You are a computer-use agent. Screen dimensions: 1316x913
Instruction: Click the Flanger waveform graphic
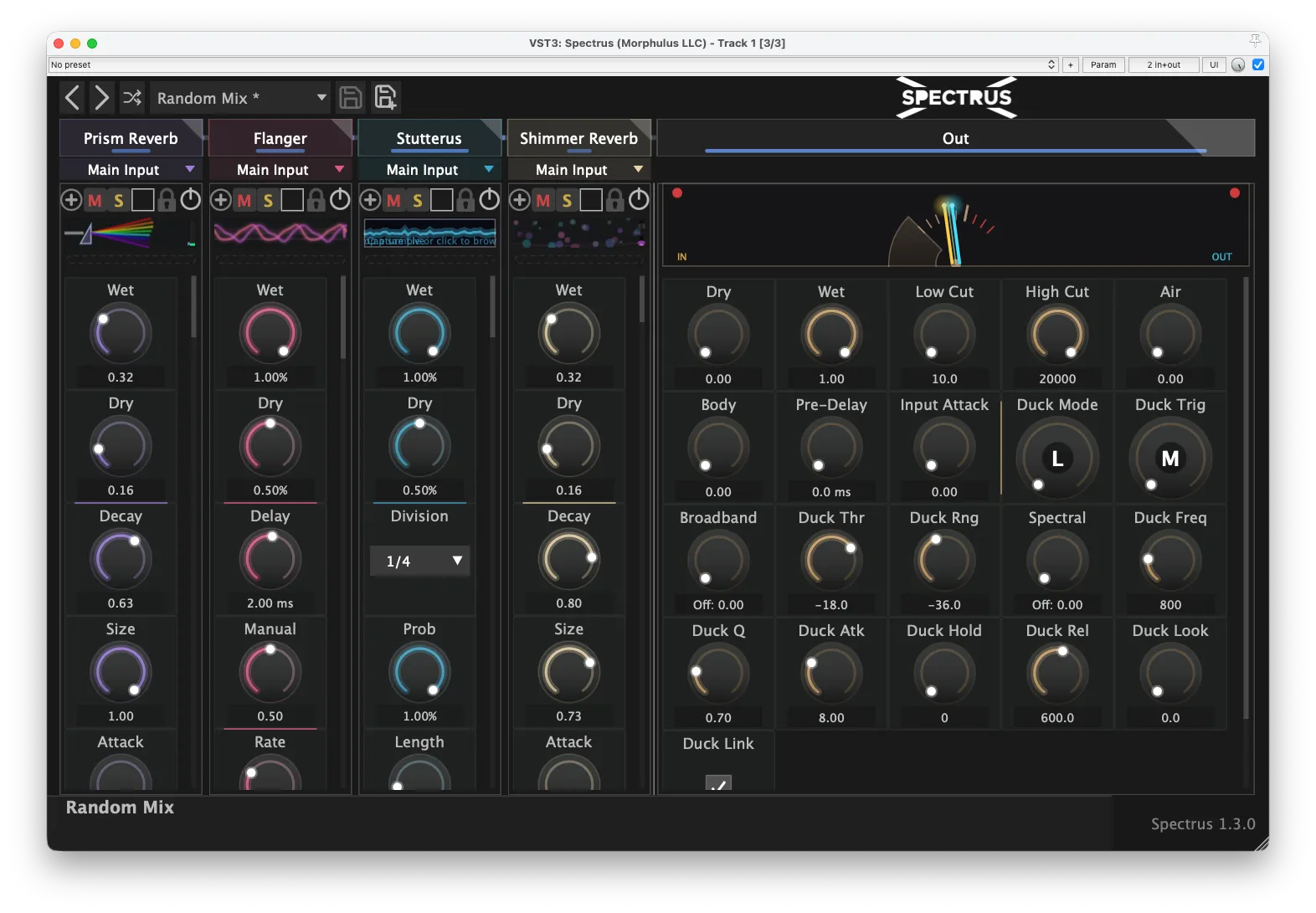point(280,233)
